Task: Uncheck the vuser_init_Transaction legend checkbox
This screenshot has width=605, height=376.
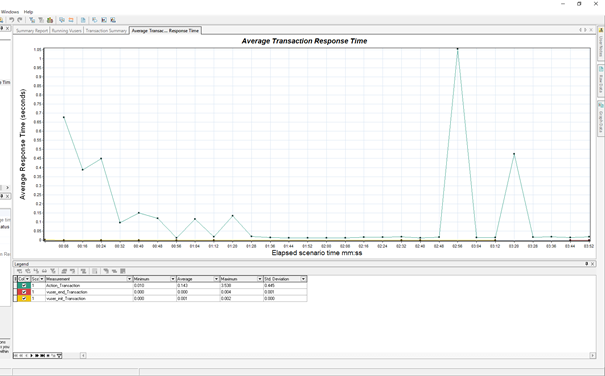Action: 24,298
